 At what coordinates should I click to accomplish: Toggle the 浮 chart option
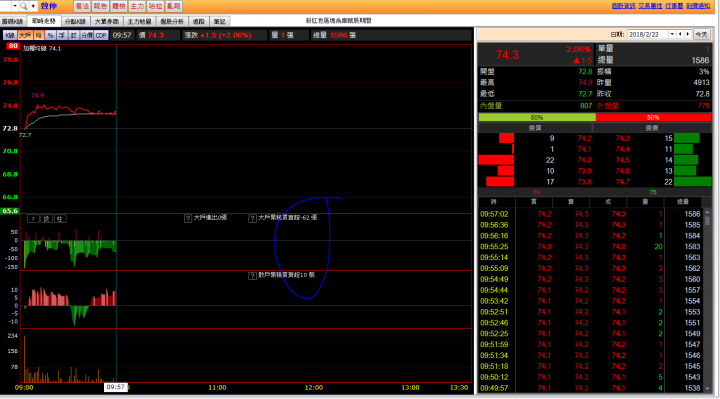pos(62,35)
